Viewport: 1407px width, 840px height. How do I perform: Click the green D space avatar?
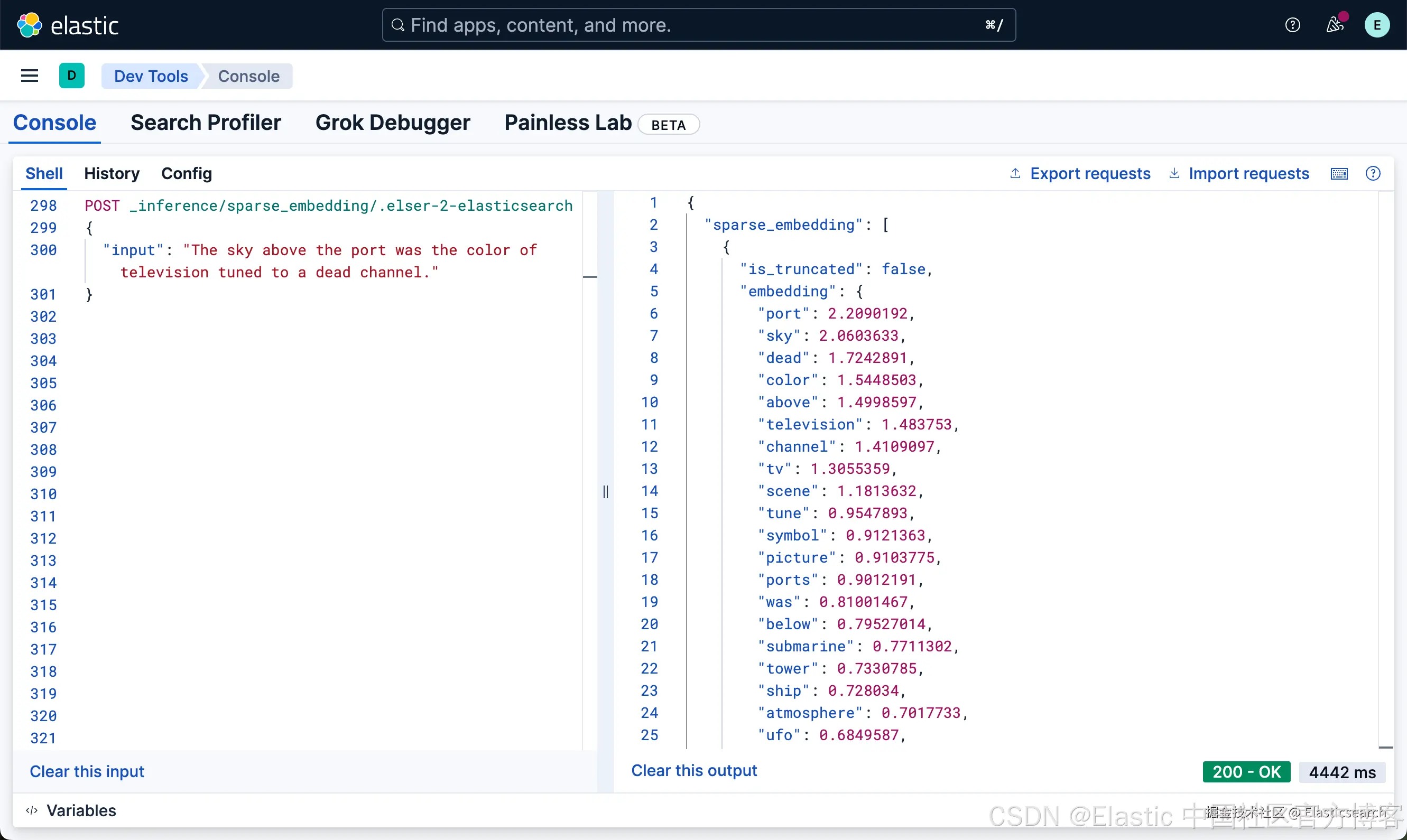[x=72, y=76]
